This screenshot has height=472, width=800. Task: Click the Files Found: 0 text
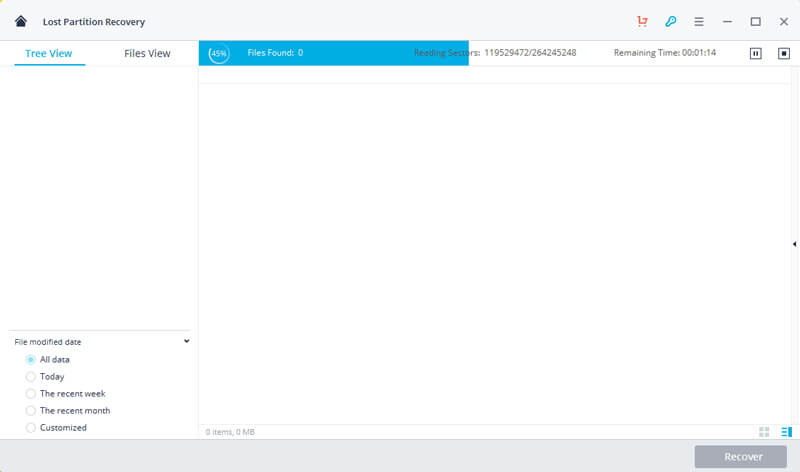click(x=275, y=53)
